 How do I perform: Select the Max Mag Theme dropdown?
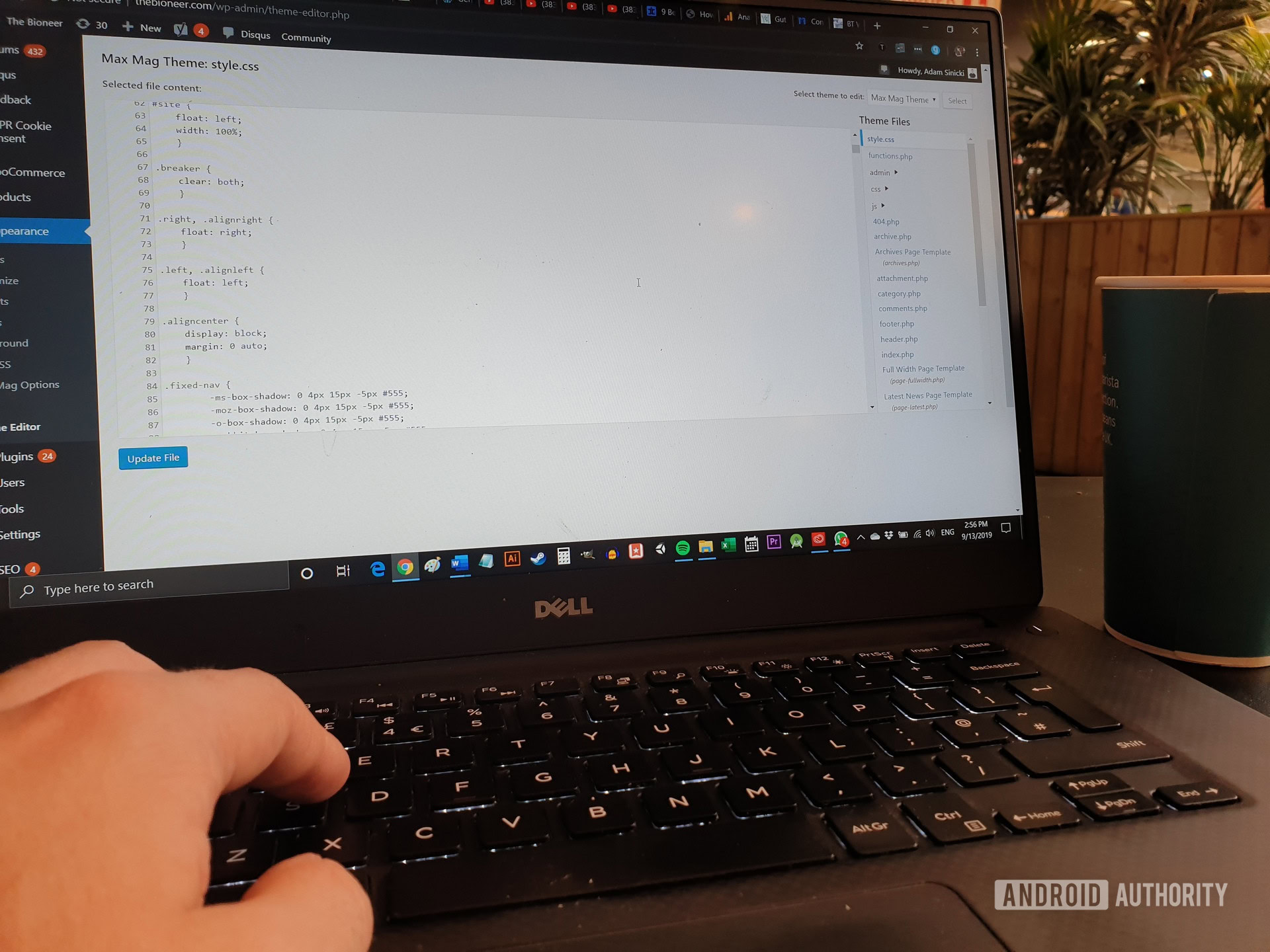(x=901, y=99)
